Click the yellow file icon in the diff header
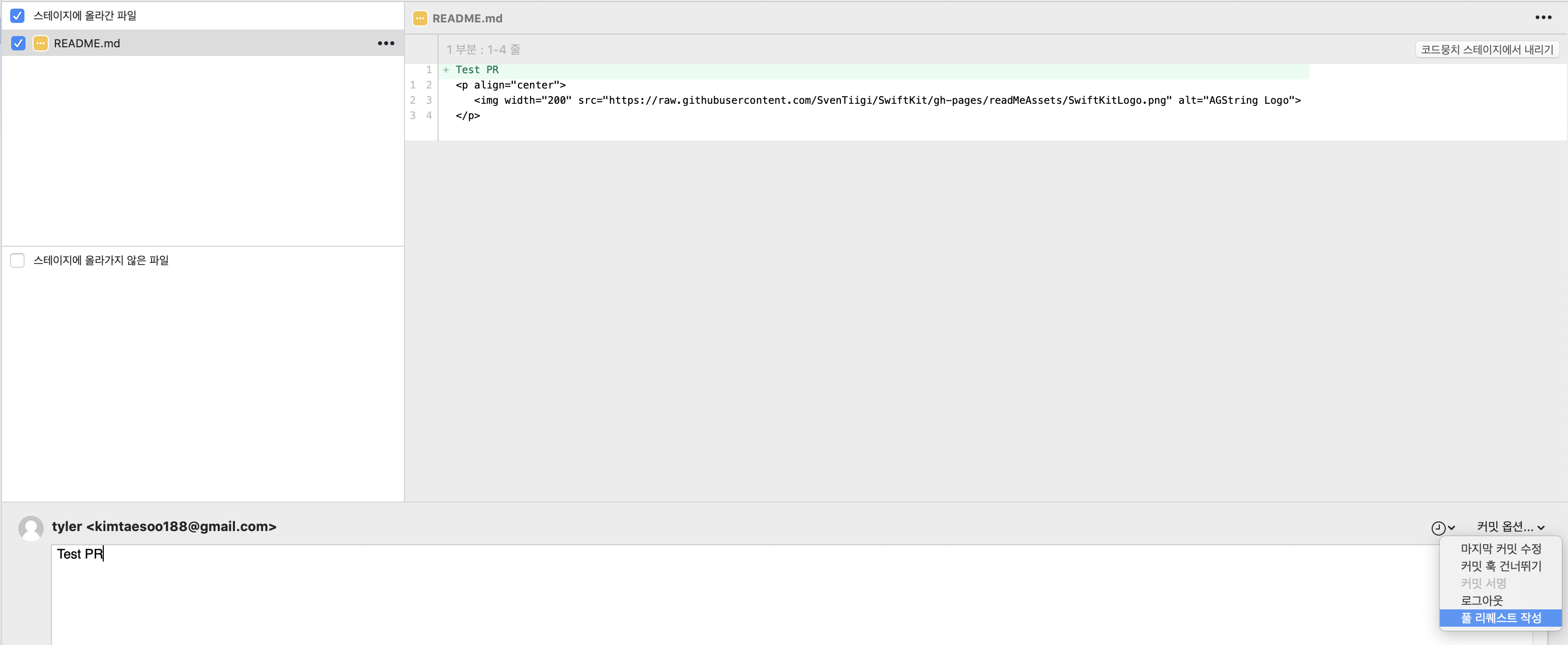 click(420, 18)
